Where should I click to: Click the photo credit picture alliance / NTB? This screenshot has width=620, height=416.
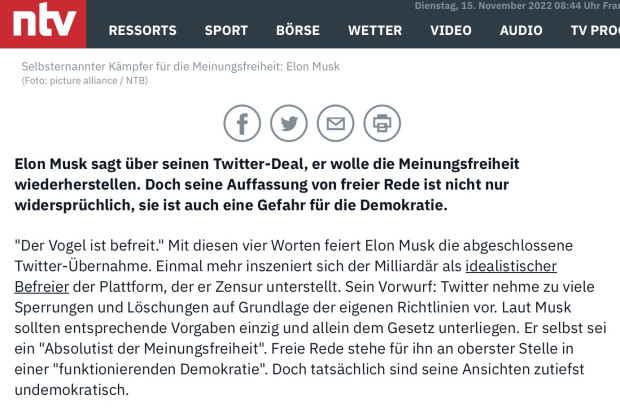coord(85,81)
